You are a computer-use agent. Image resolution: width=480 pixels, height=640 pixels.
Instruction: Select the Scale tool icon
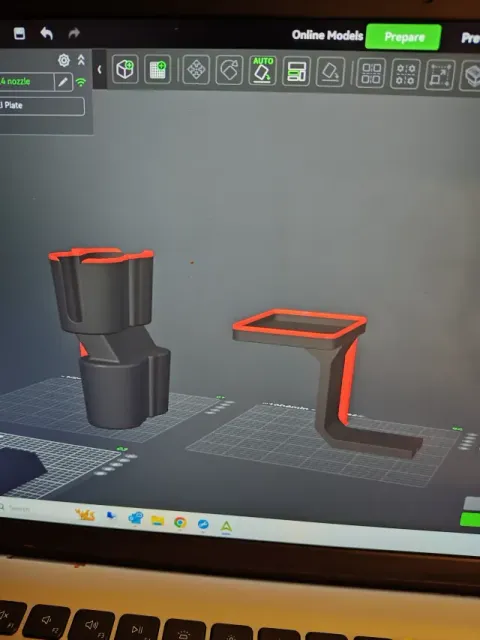click(x=440, y=75)
